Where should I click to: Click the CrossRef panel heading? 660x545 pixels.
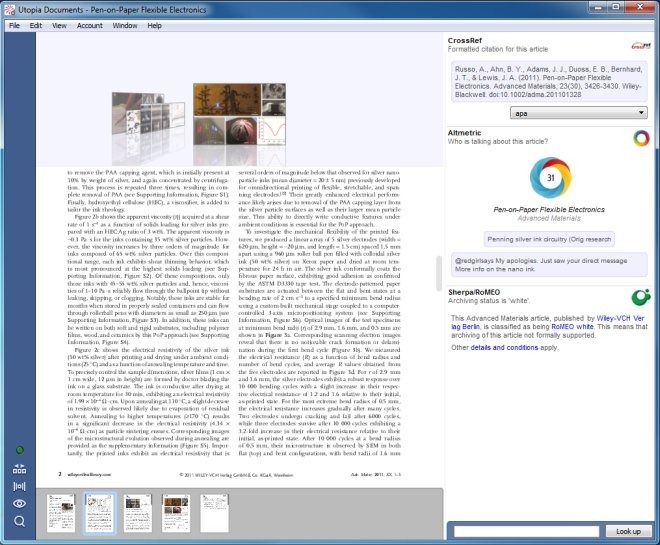coord(465,40)
